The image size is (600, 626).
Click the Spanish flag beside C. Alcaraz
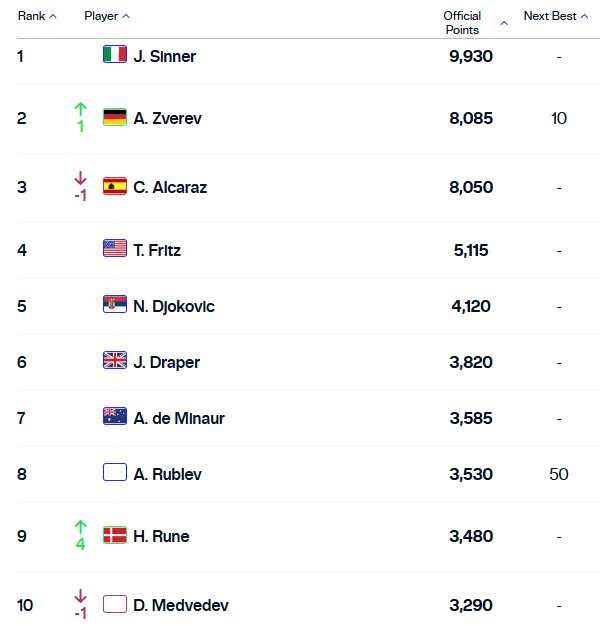(x=114, y=186)
